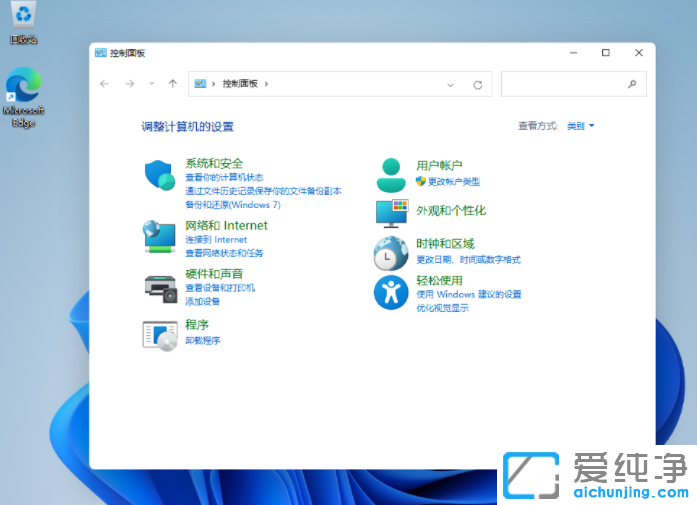Open 查看网络状态和任务 link

(224, 253)
